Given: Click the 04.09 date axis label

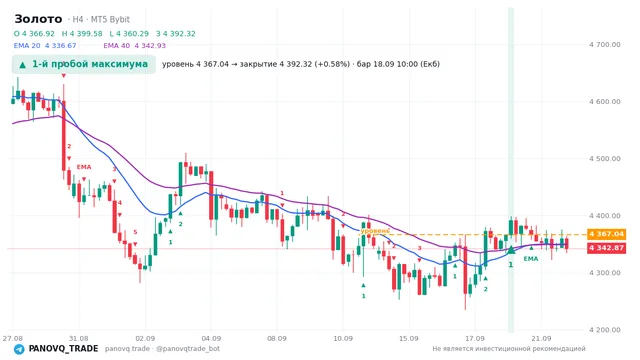Looking at the screenshot, I should [x=211, y=338].
